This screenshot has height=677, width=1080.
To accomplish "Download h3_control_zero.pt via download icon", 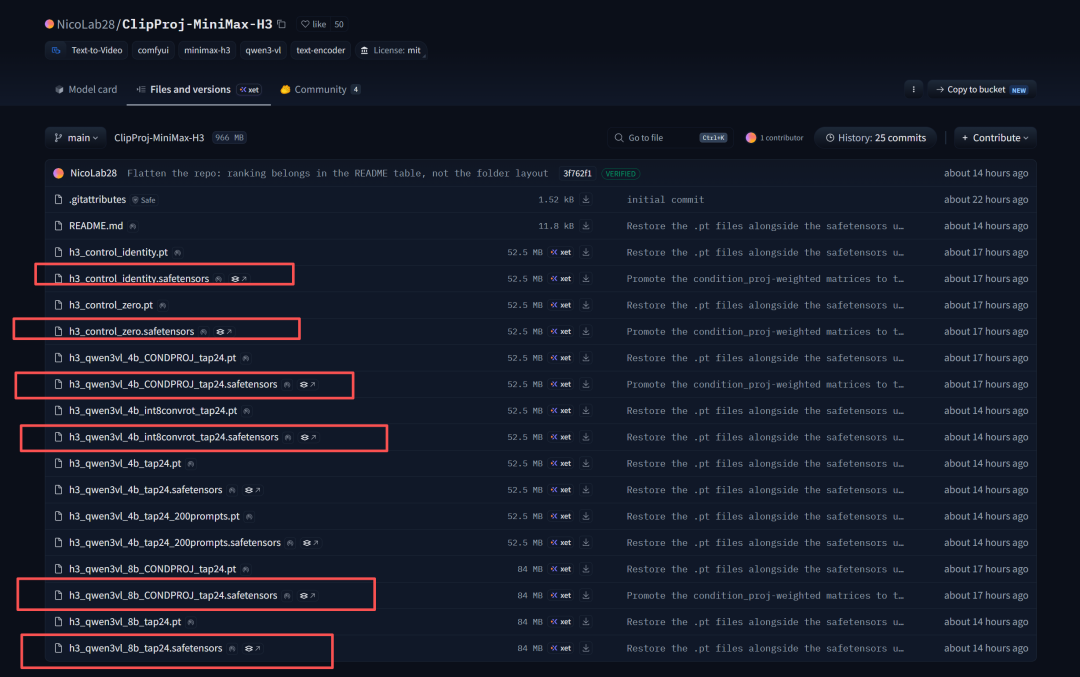I will 586,305.
